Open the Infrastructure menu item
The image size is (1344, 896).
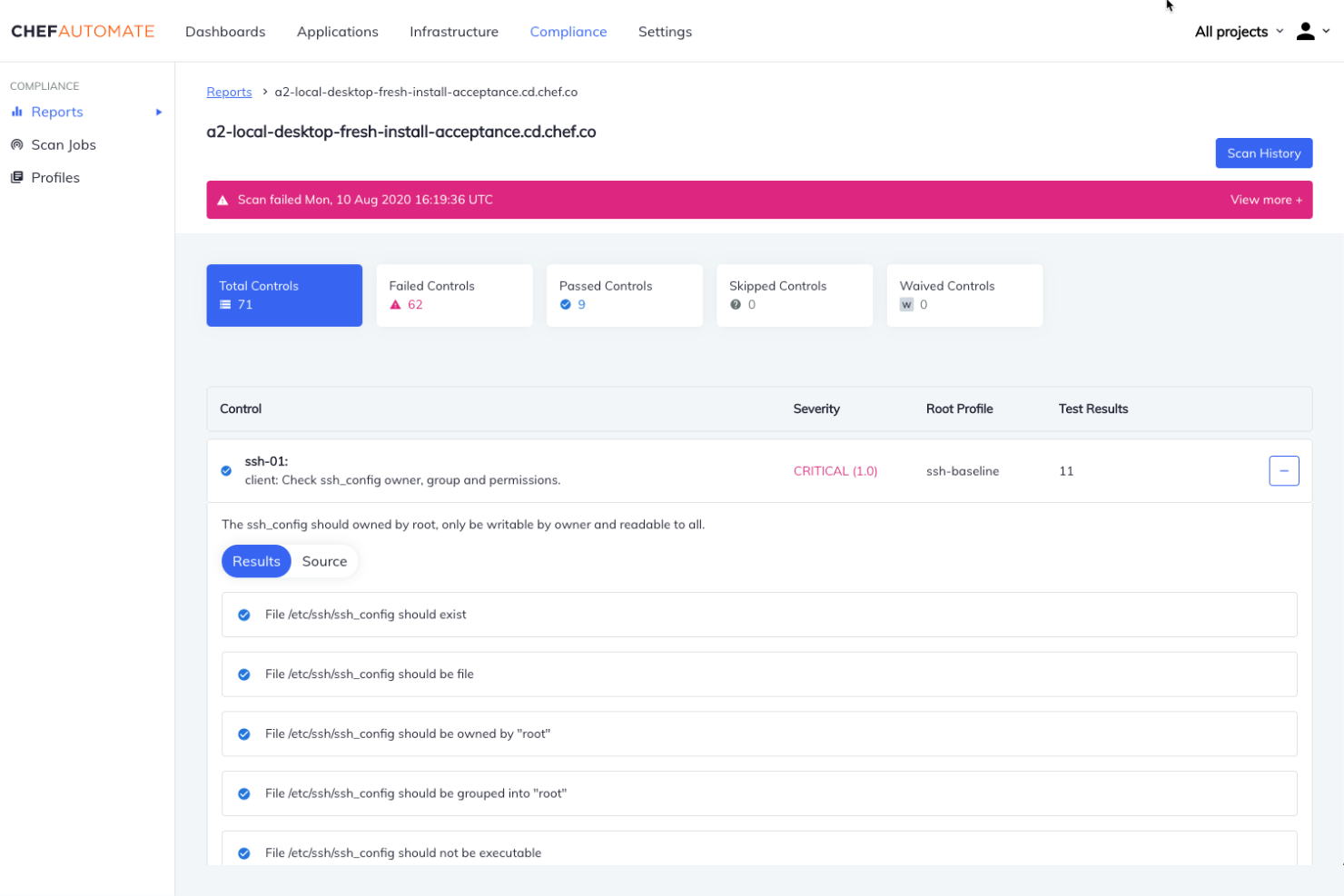point(454,31)
